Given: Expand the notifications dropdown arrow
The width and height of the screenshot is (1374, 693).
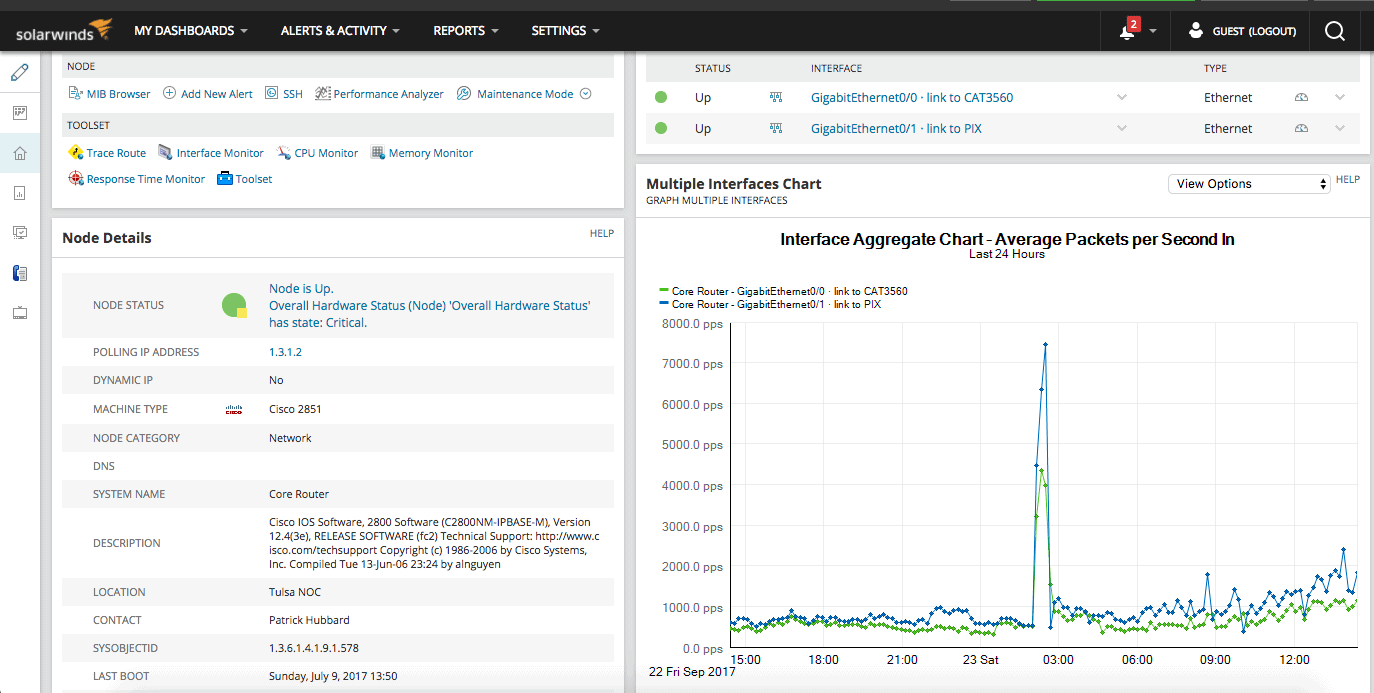Looking at the screenshot, I should 1153,31.
